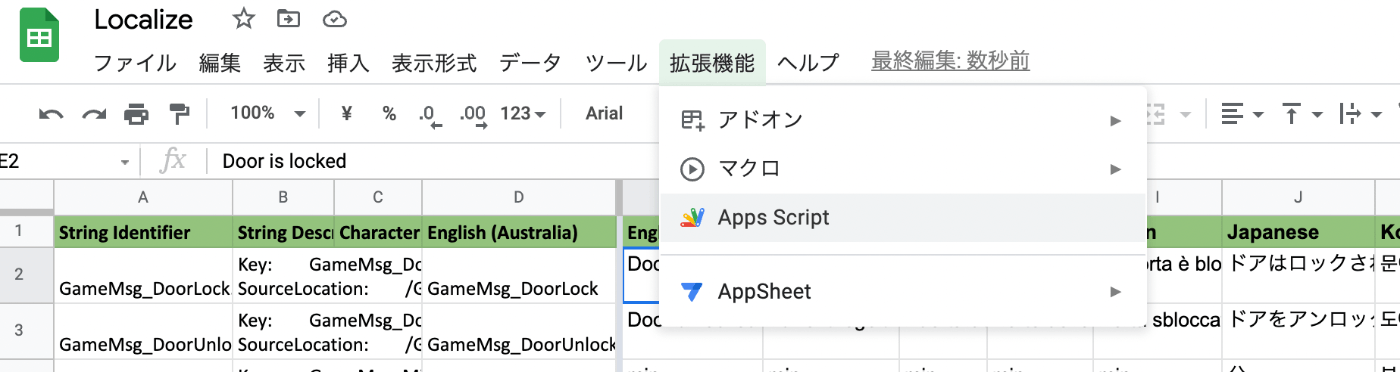The height and width of the screenshot is (372, 1400).
Task: Select column D header
Action: (519, 198)
